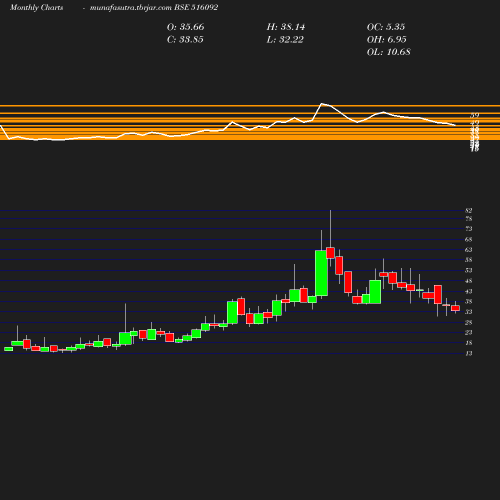This screenshot has height=500, width=500.
Task: Click price axis label "43"
Action: click(469, 292)
